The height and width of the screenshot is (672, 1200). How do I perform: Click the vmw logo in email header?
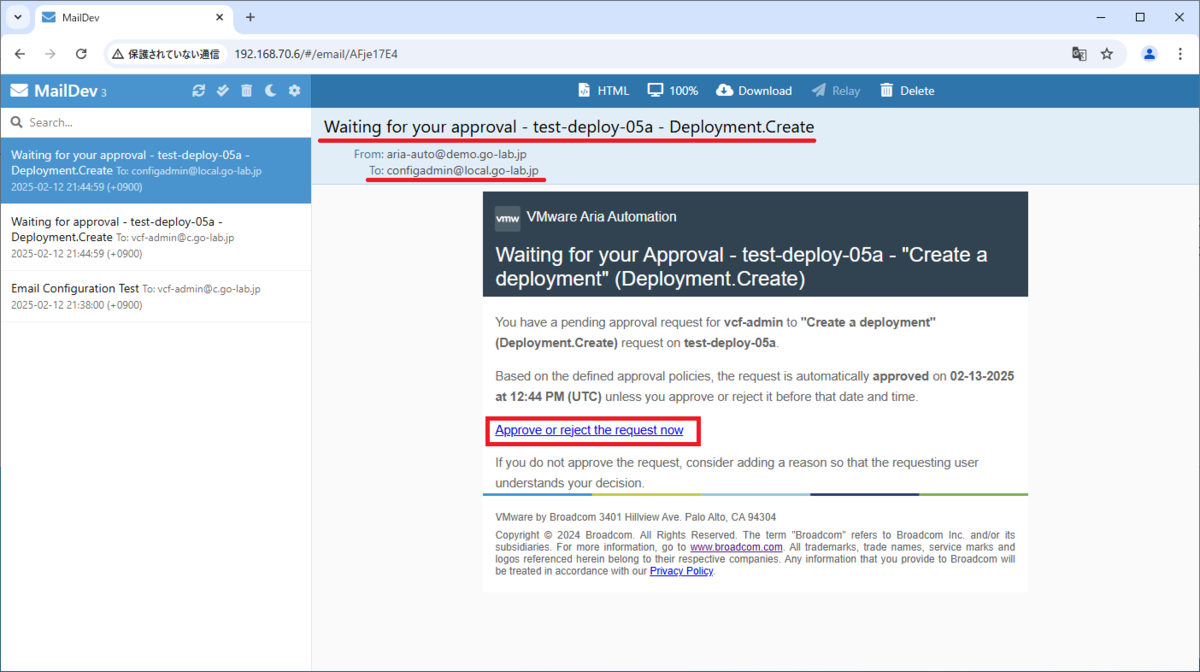(507, 217)
